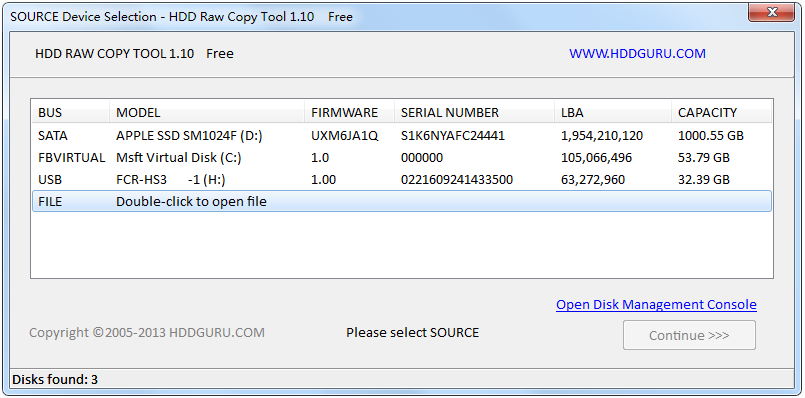The image size is (805, 398).
Task: Click the LBA column header
Action: tap(613, 112)
